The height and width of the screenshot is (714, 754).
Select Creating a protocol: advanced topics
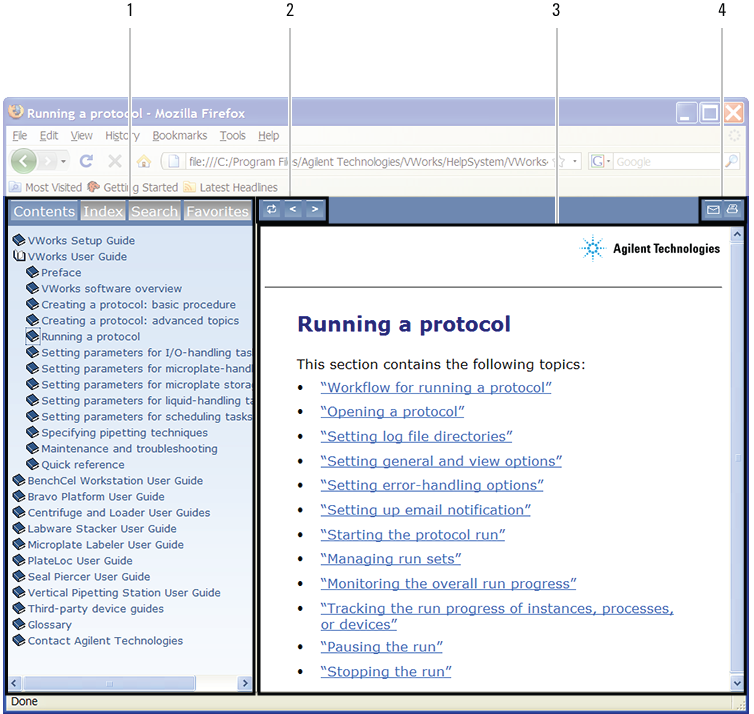click(140, 320)
